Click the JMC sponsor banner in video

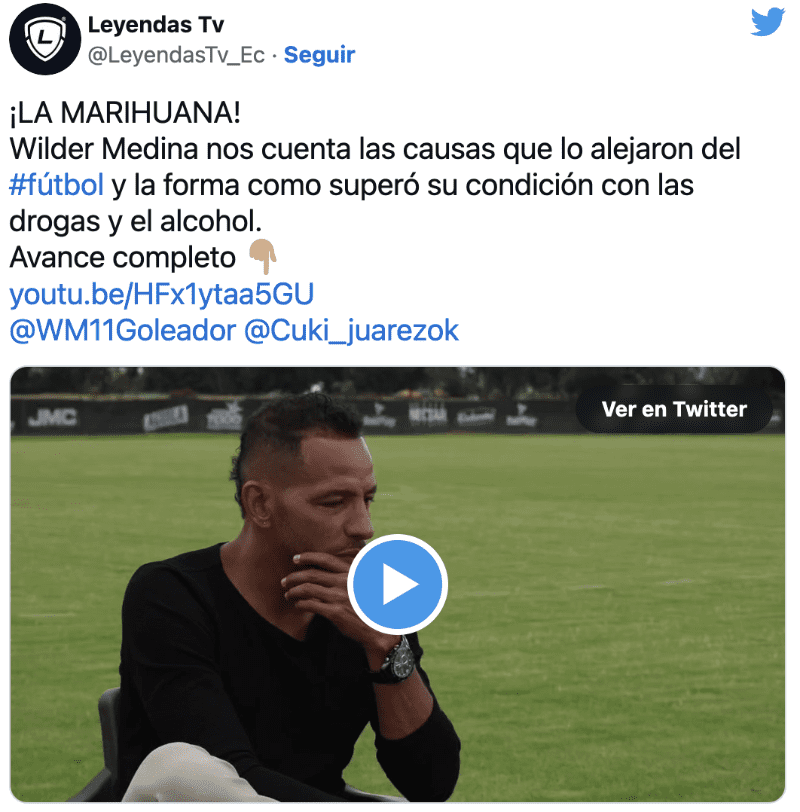(x=52, y=417)
